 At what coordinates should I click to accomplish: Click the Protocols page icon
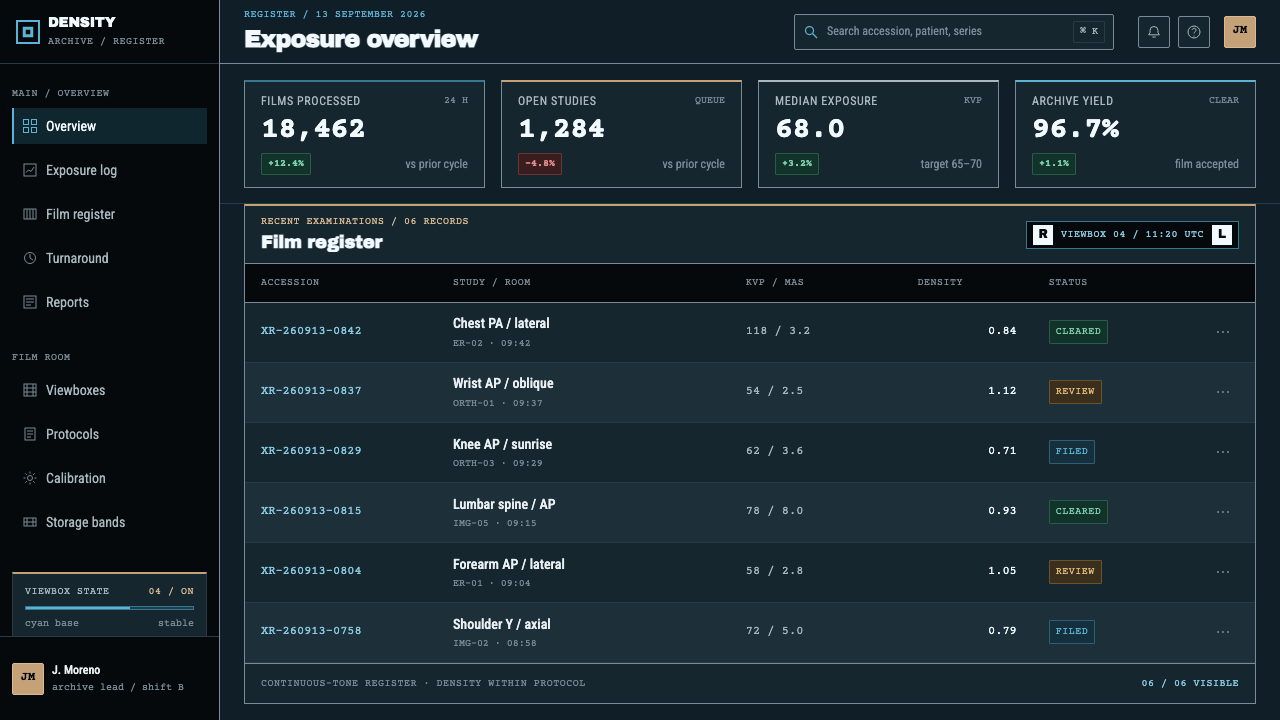pos(30,434)
